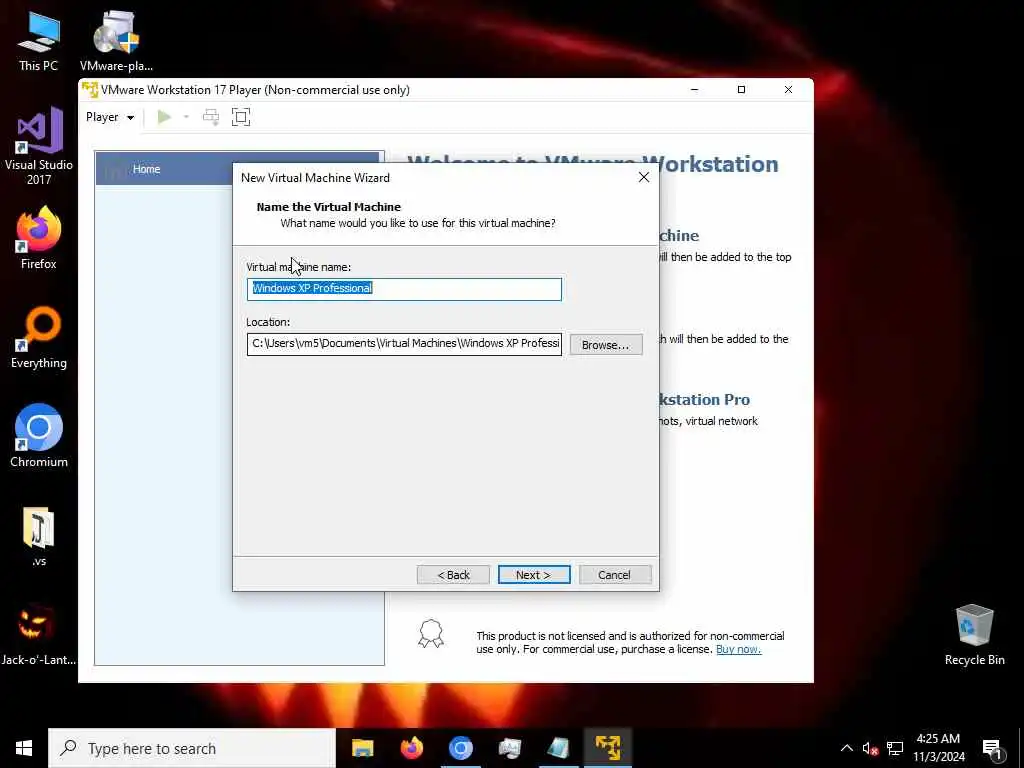The width and height of the screenshot is (1024, 768).
Task: Open Chromium from the taskbar
Action: (x=460, y=748)
